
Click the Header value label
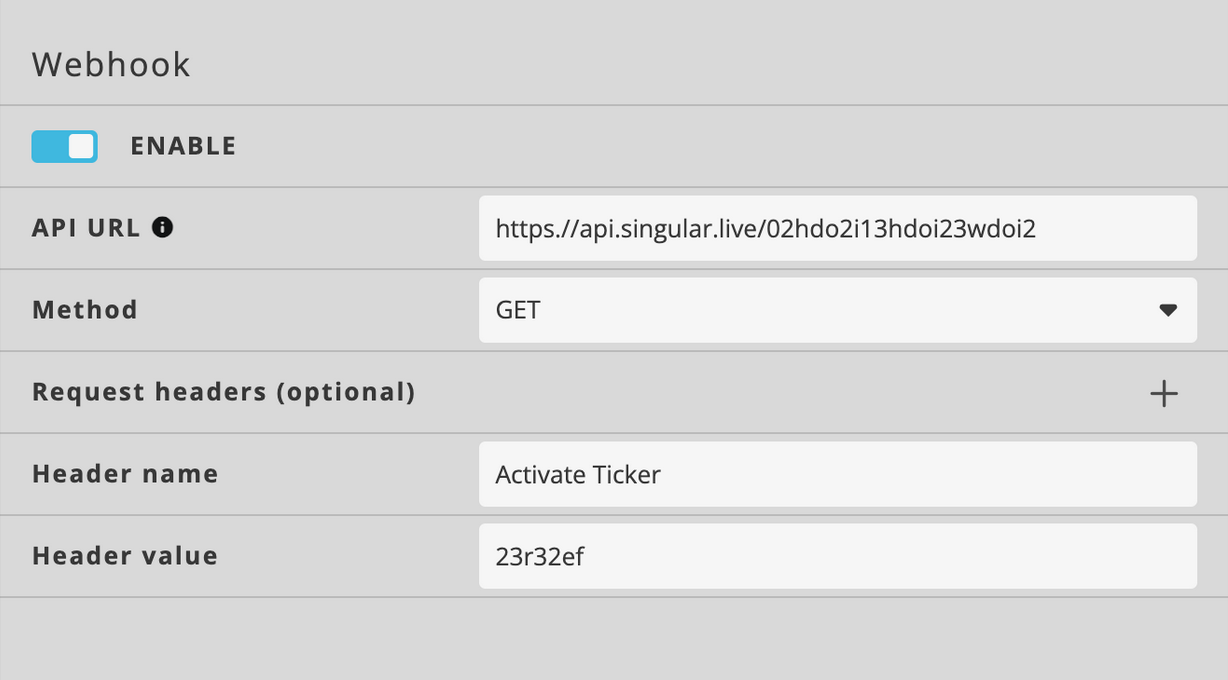point(125,556)
